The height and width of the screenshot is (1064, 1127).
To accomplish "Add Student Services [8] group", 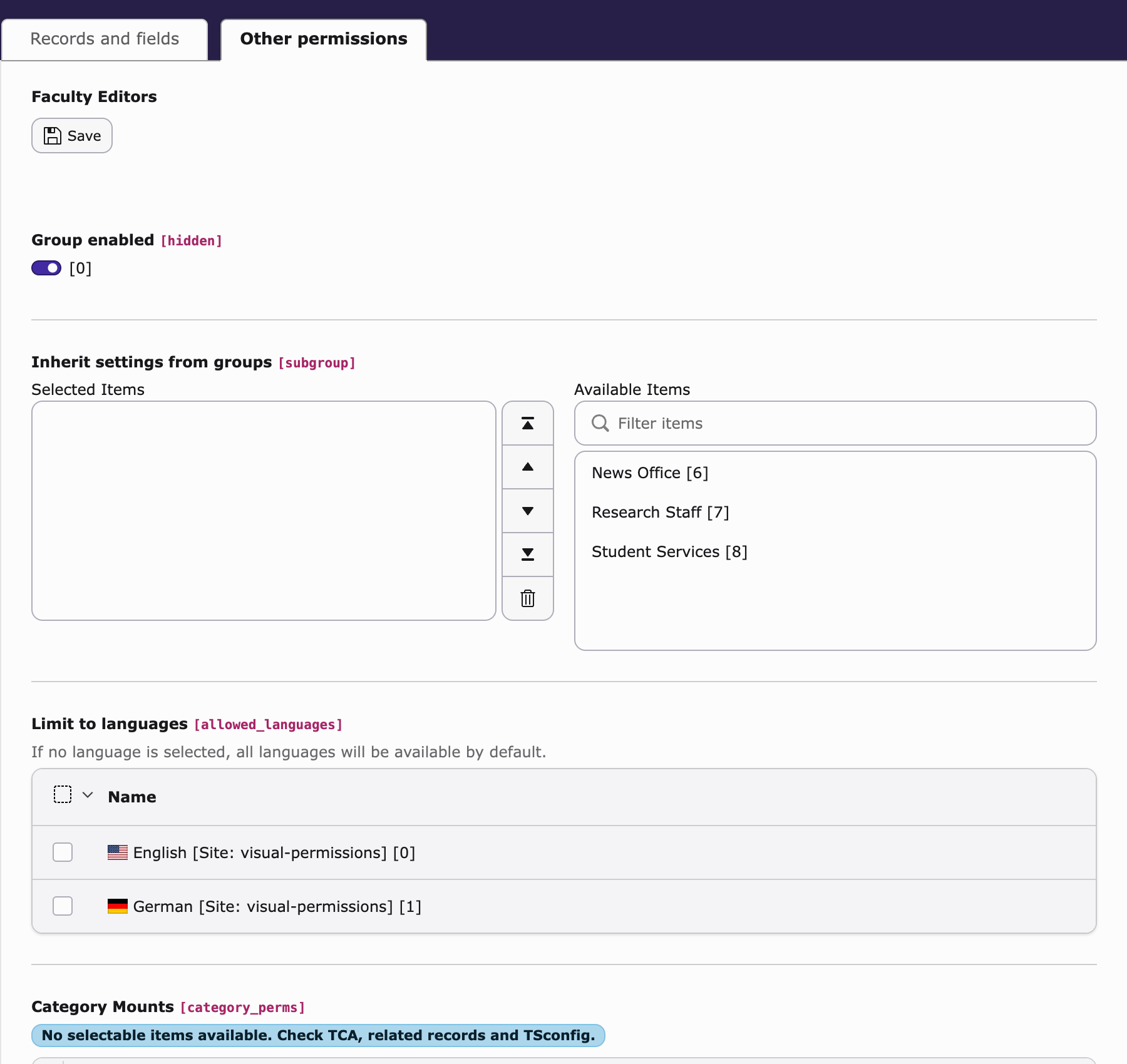I will 669,552.
